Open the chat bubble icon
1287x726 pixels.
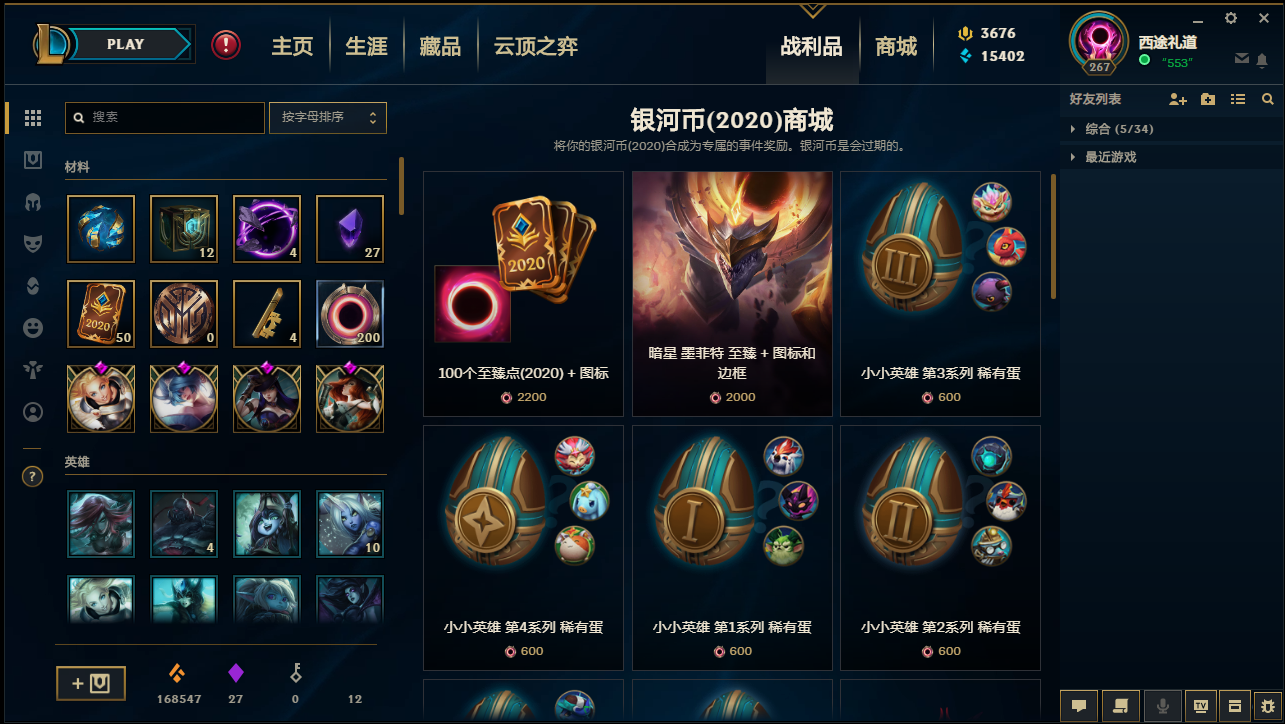pyautogui.click(x=1079, y=706)
